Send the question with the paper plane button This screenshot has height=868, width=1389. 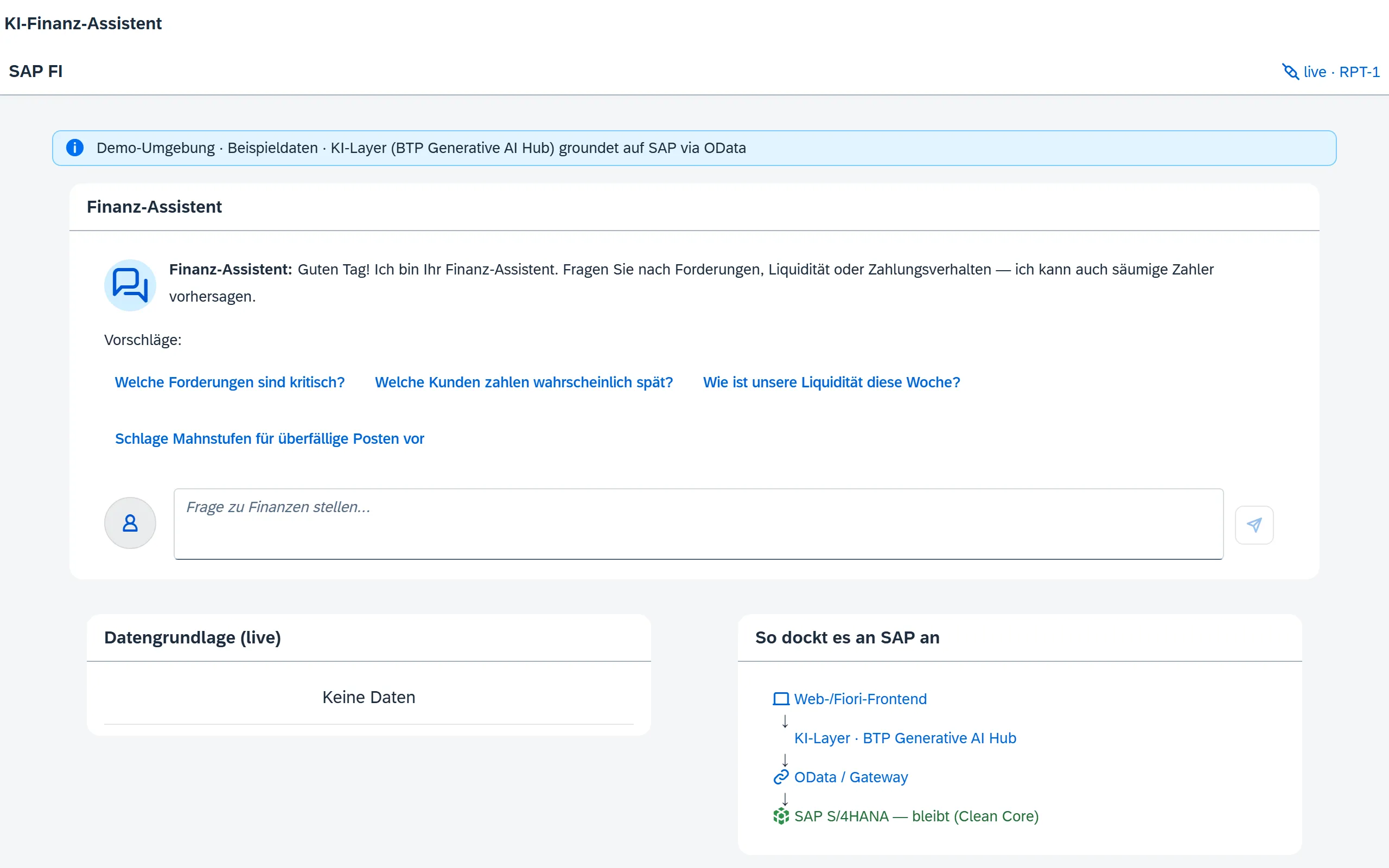(x=1254, y=525)
